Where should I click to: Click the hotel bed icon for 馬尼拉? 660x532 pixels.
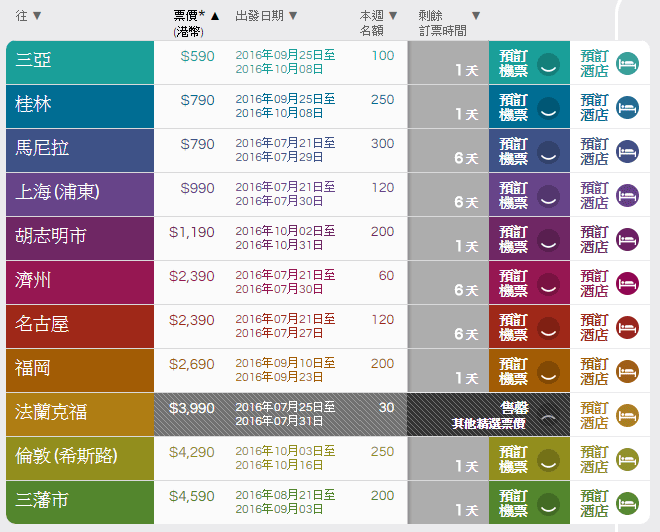coord(627,151)
